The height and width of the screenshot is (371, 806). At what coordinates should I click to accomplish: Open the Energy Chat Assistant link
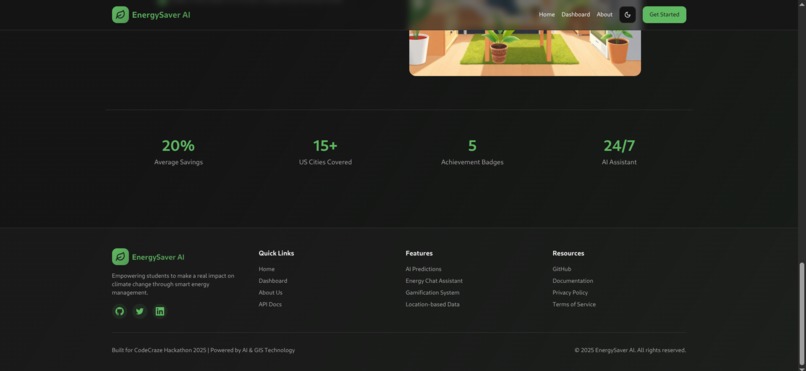pyautogui.click(x=434, y=281)
